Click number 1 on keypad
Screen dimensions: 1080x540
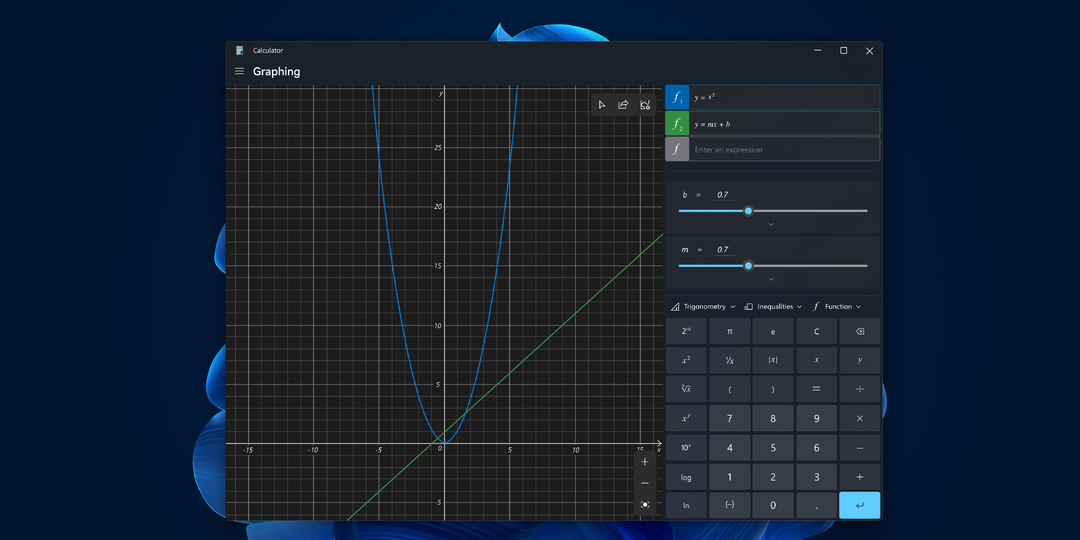pos(729,477)
